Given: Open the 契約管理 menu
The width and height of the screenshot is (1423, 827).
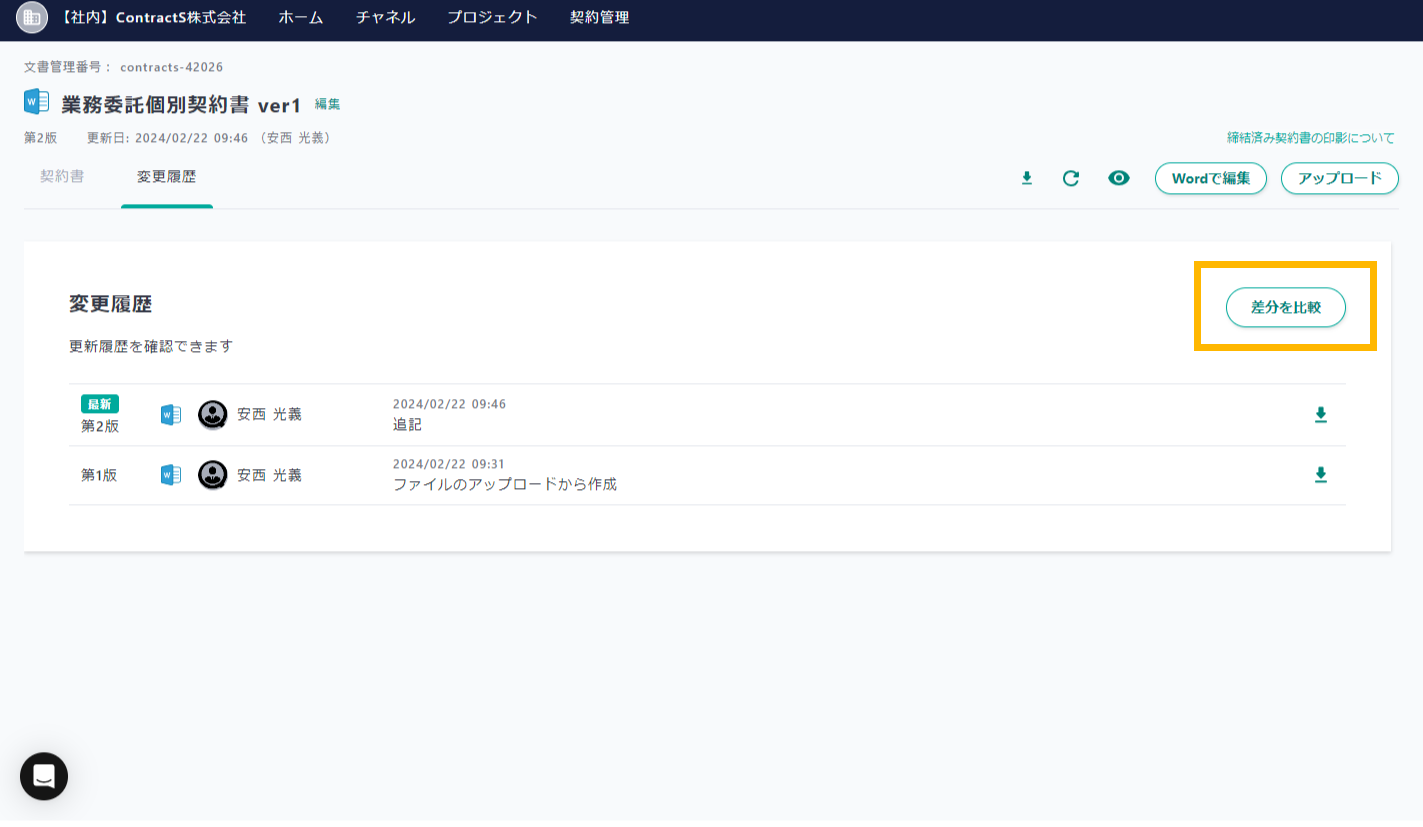Looking at the screenshot, I should [x=599, y=17].
